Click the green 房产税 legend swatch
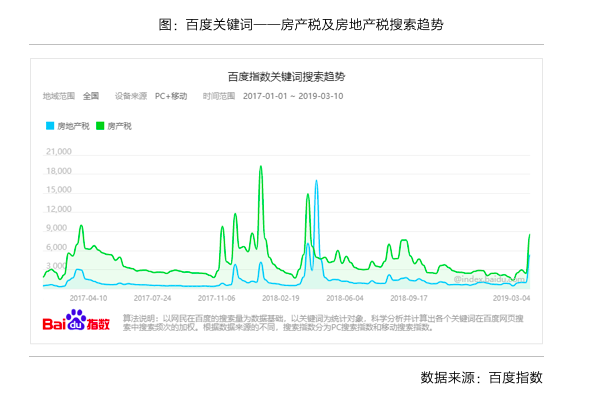This screenshot has height=396, width=590. tap(100, 126)
